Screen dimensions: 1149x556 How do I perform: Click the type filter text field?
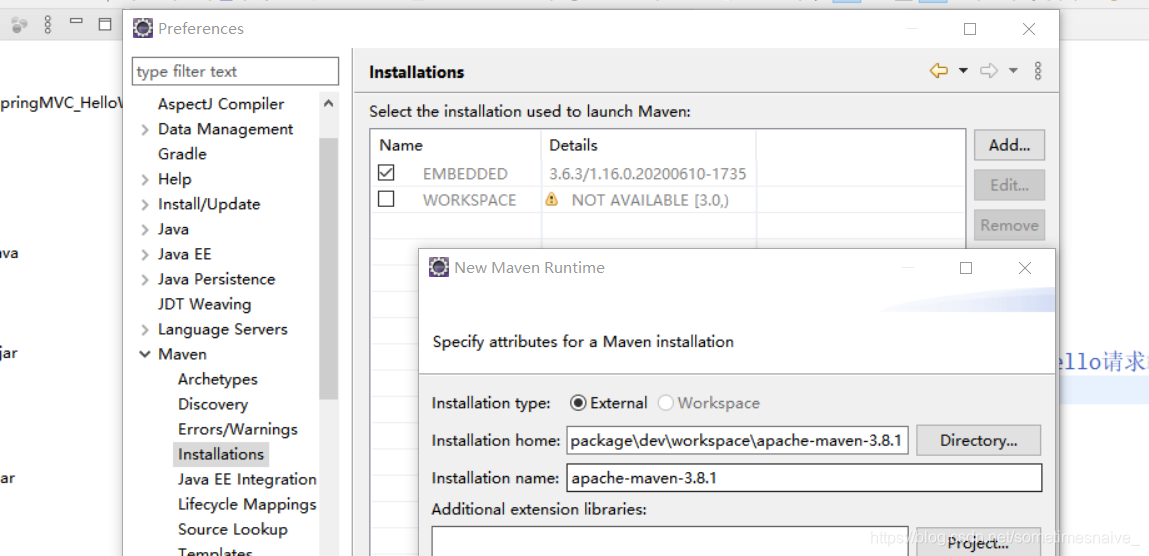[235, 71]
